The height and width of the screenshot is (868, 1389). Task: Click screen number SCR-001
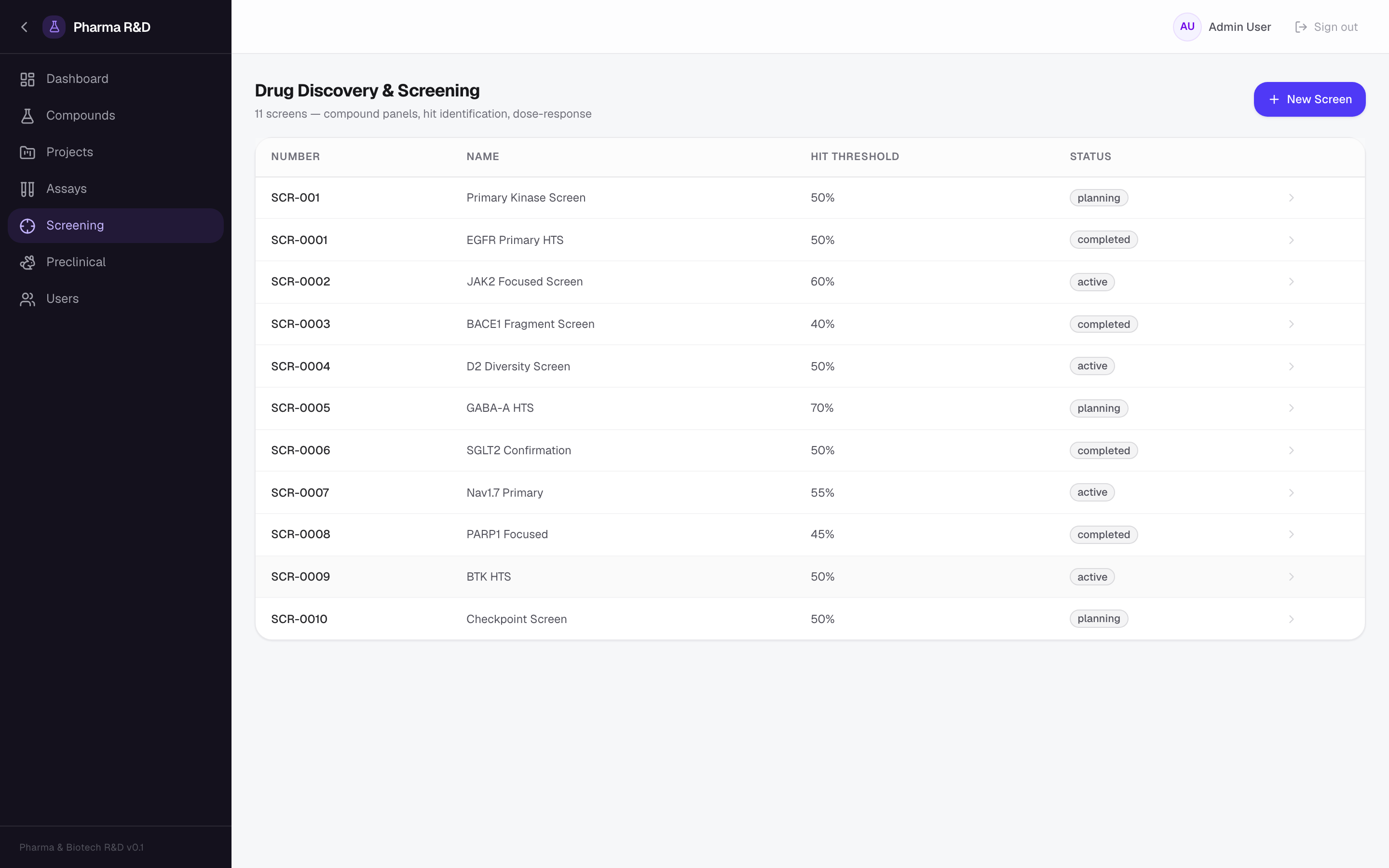(295, 198)
